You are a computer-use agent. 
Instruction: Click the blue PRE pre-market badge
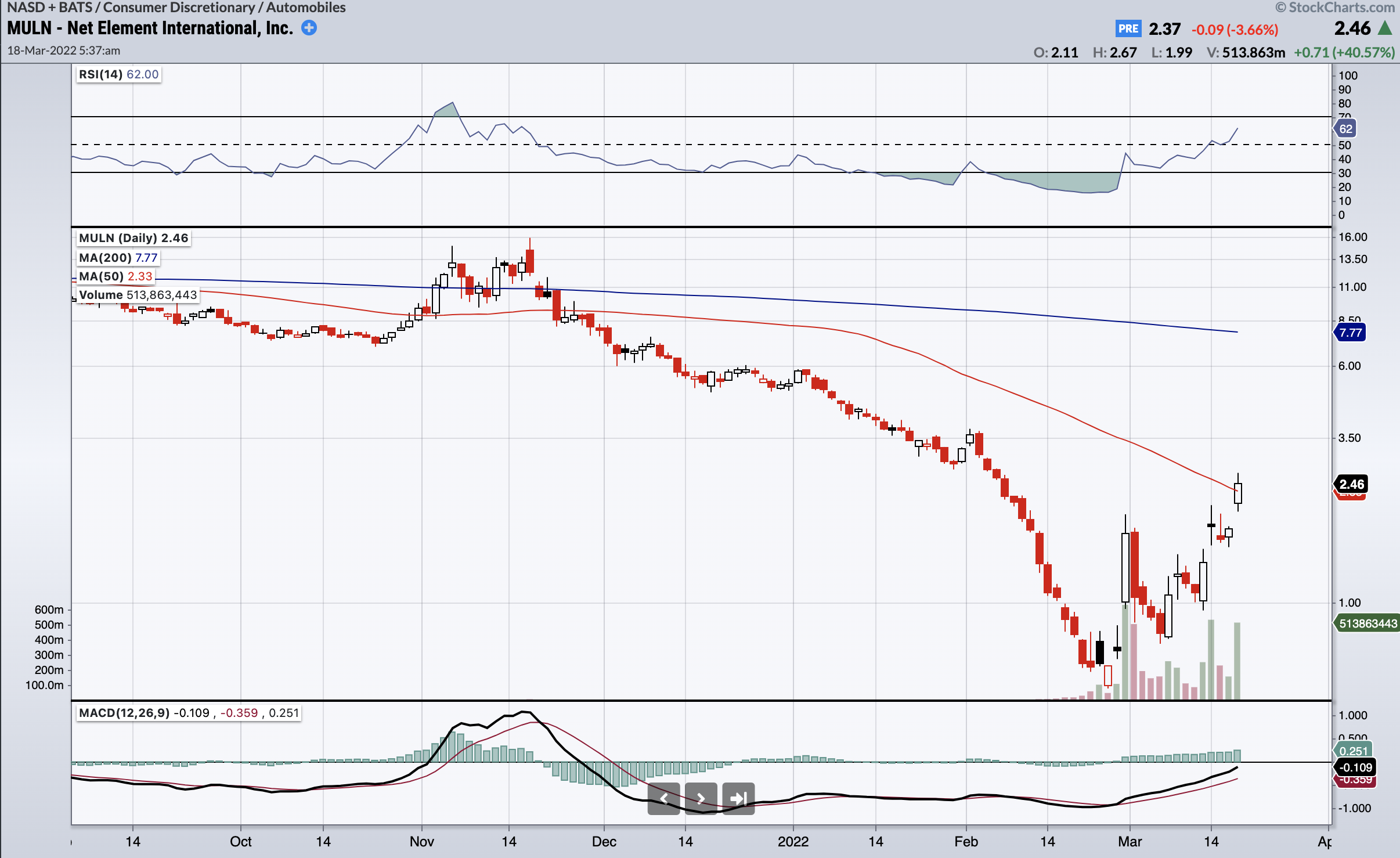click(1128, 28)
